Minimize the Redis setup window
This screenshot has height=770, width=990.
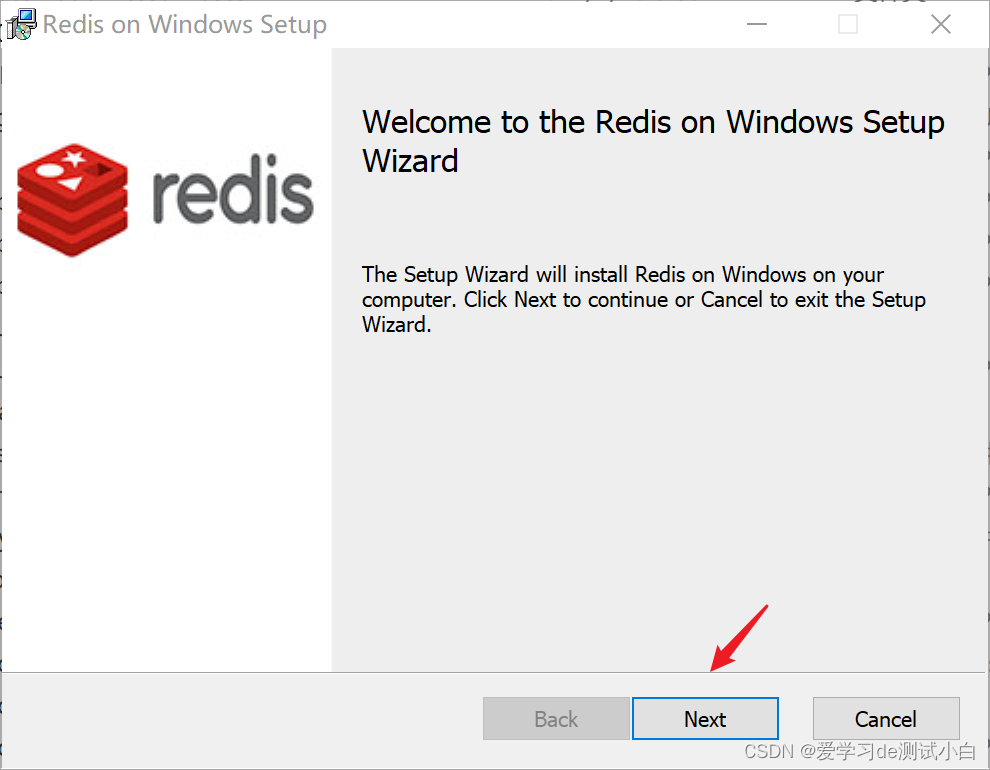(x=756, y=25)
